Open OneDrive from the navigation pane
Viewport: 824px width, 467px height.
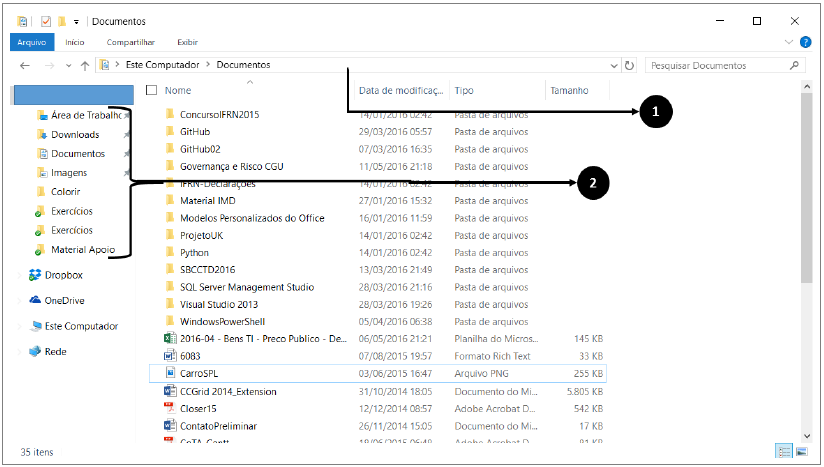(64, 300)
